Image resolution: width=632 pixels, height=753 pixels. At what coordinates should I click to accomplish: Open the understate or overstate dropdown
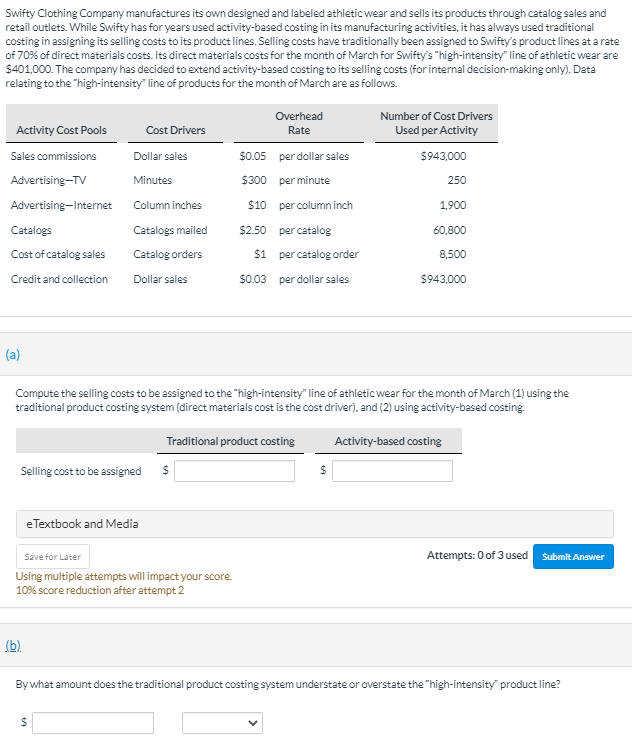(x=222, y=723)
